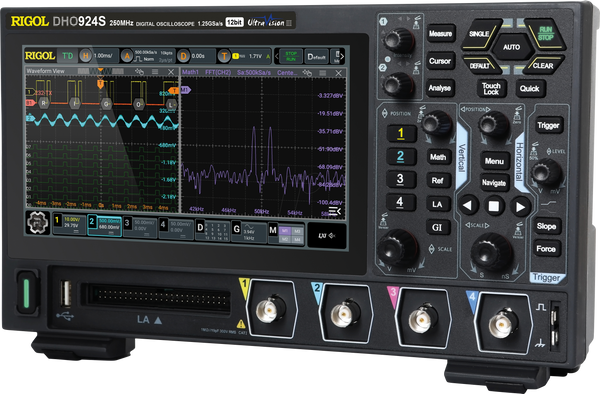Toggle the Touch Lock key
The width and height of the screenshot is (600, 394).
point(491,88)
